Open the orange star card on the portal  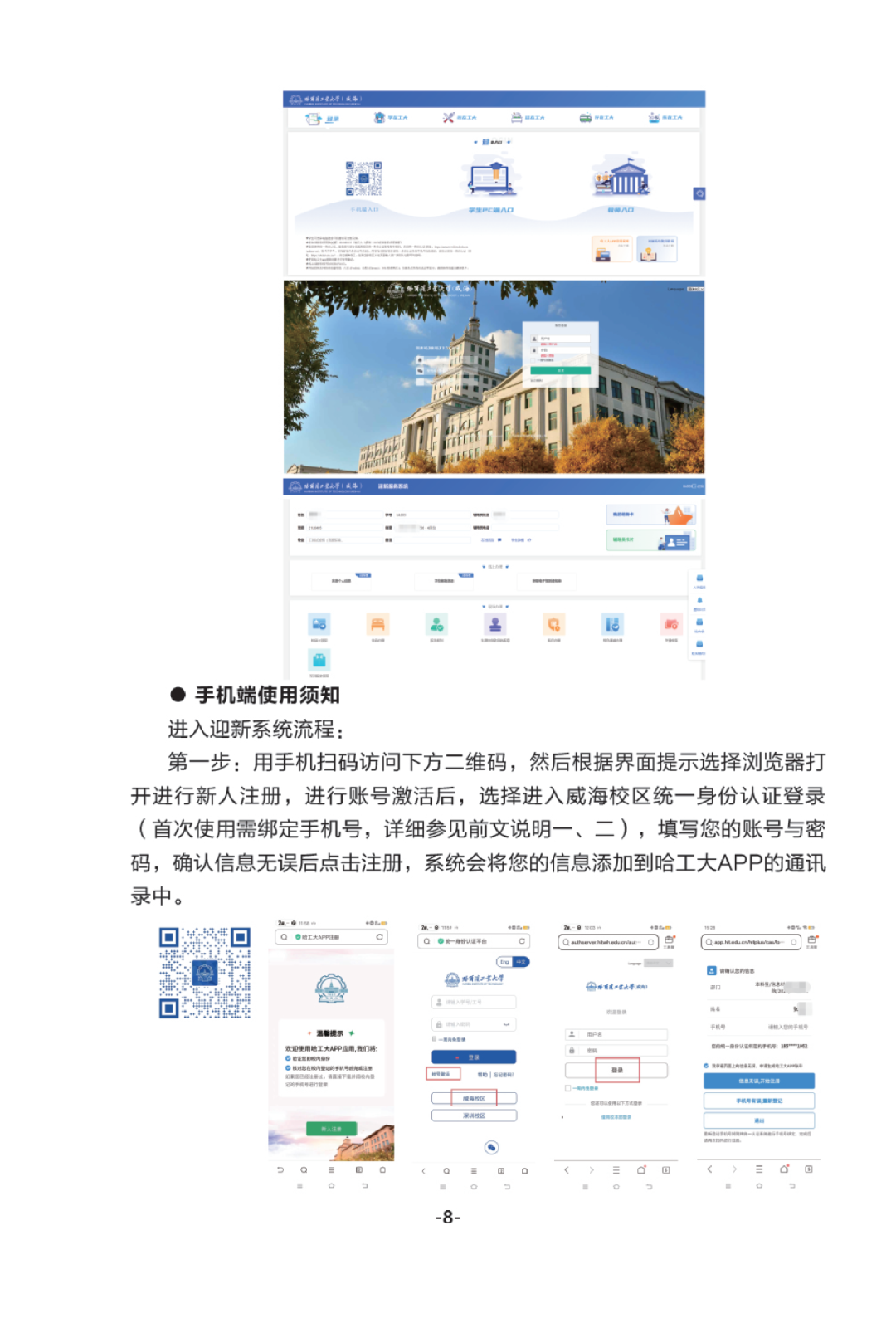650,515
